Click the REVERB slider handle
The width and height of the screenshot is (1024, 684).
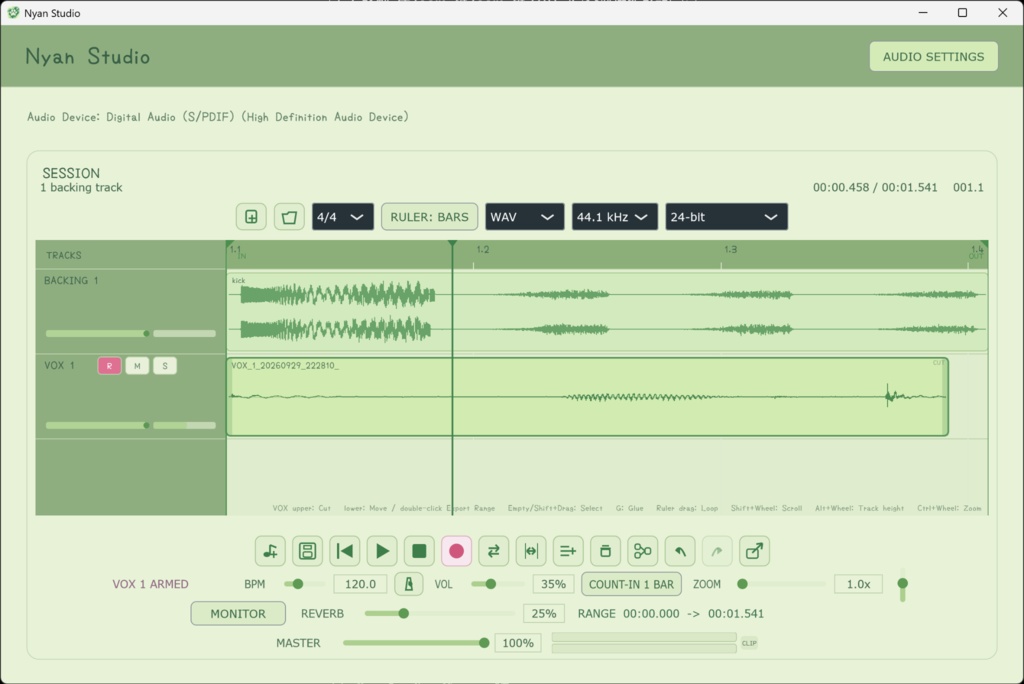404,613
